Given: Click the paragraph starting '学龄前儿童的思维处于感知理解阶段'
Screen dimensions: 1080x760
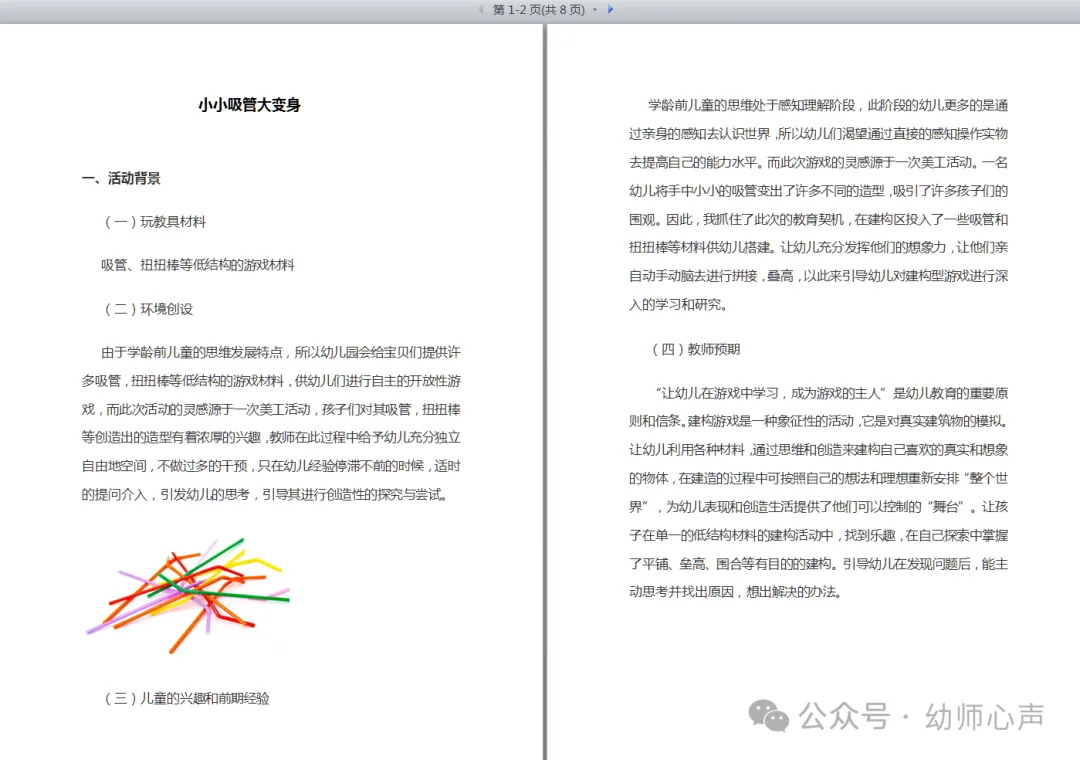Looking at the screenshot, I should pyautogui.click(x=818, y=205).
